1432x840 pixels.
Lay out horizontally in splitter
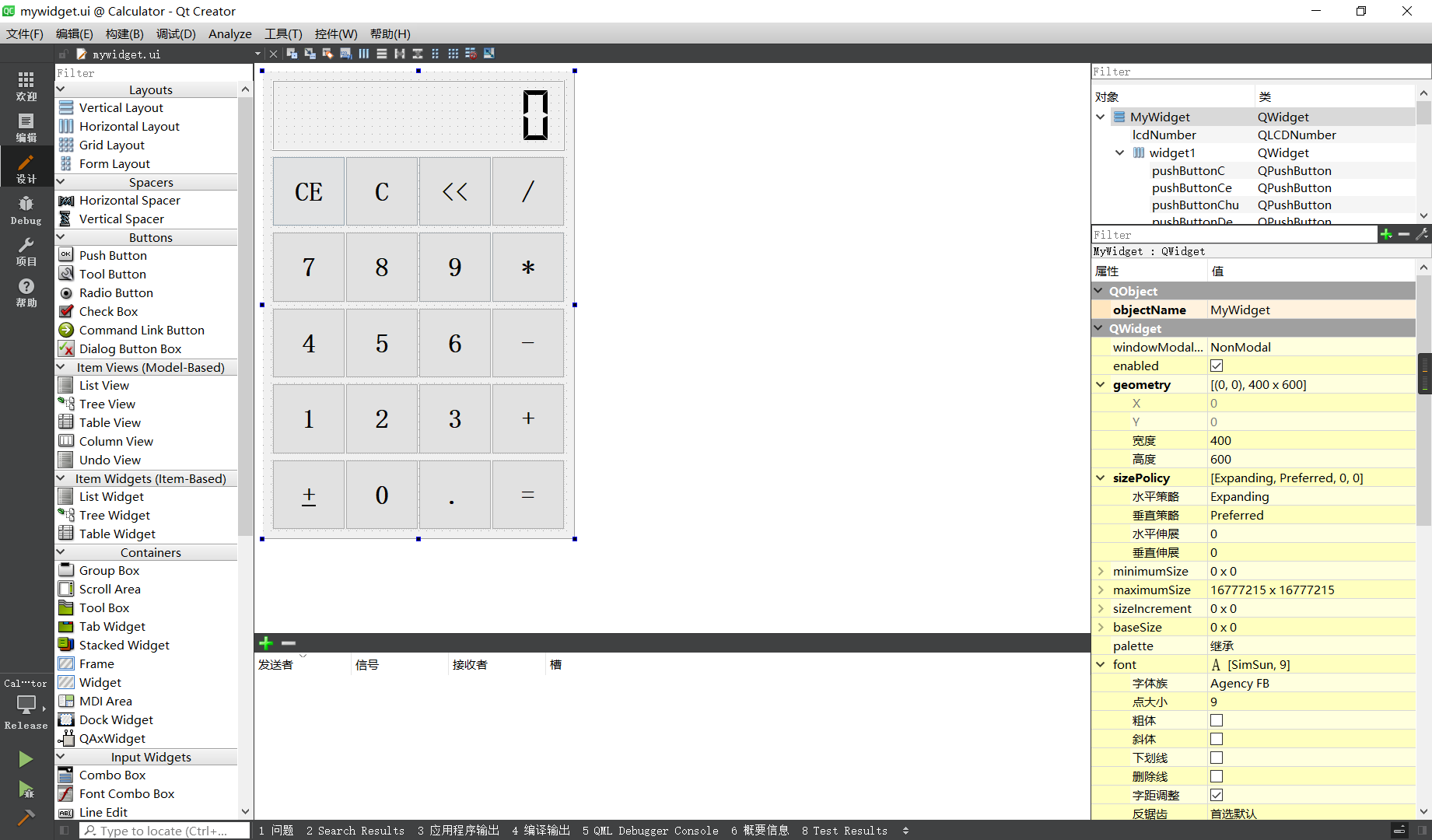coord(399,54)
